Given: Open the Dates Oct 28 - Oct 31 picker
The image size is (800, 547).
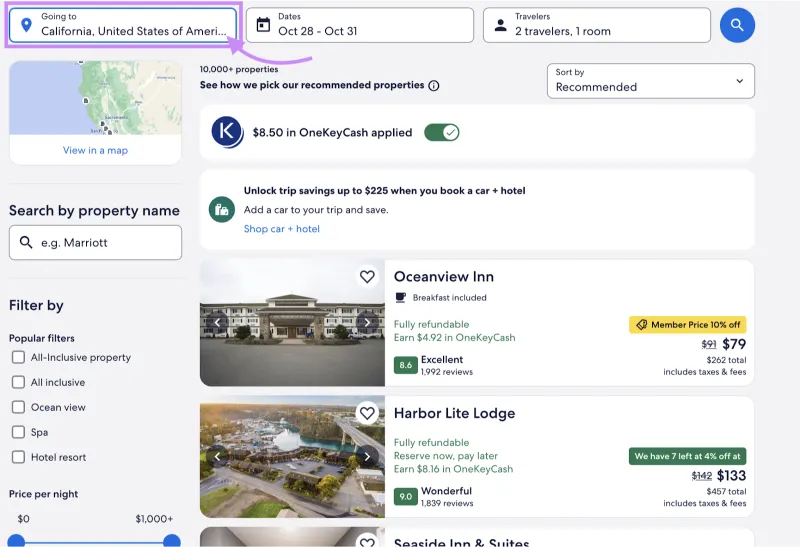Looking at the screenshot, I should [x=360, y=25].
